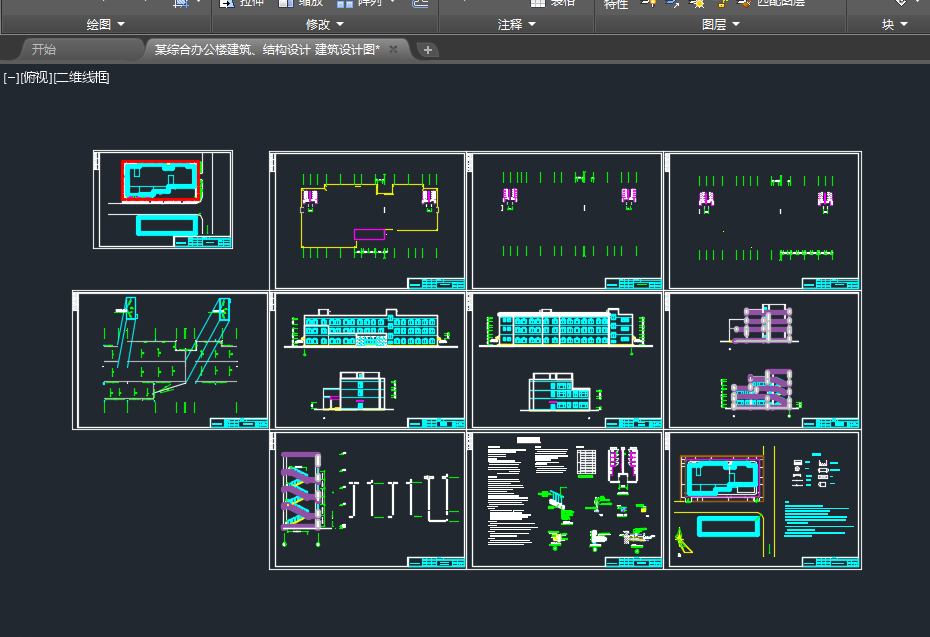
Task: Click the [俯视] view control label
Action: pyautogui.click(x=35, y=77)
